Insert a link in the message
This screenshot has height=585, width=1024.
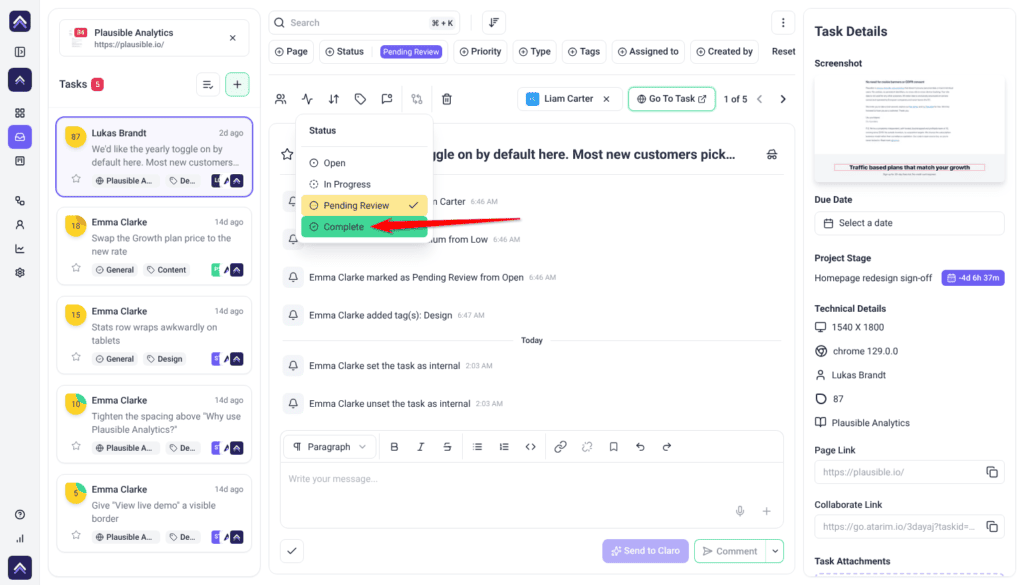[x=560, y=447]
